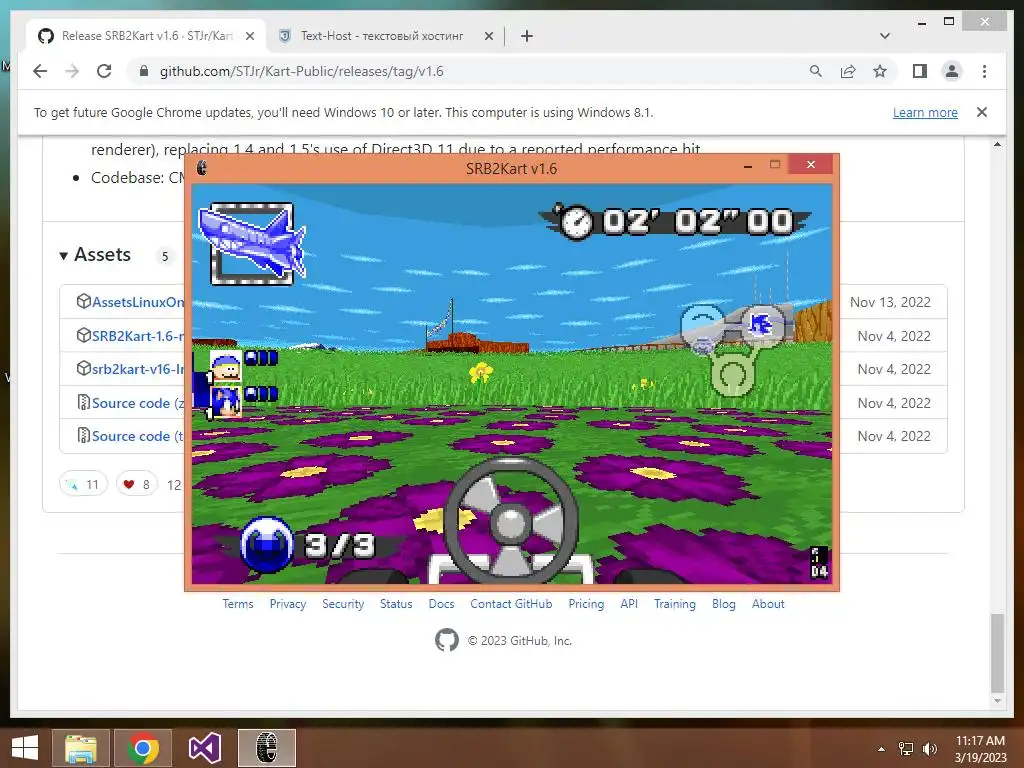The height and width of the screenshot is (768, 1024).
Task: Open a new Chrome tab with the plus button
Action: coord(527,36)
